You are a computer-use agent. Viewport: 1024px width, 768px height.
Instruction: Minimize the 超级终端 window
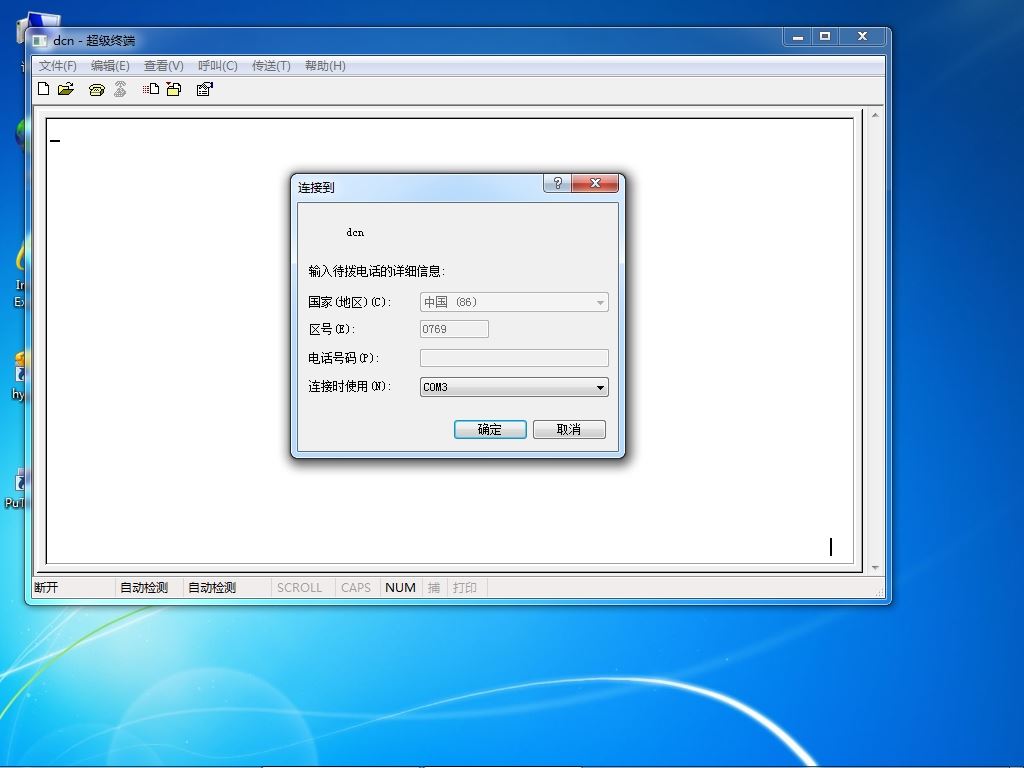[797, 37]
